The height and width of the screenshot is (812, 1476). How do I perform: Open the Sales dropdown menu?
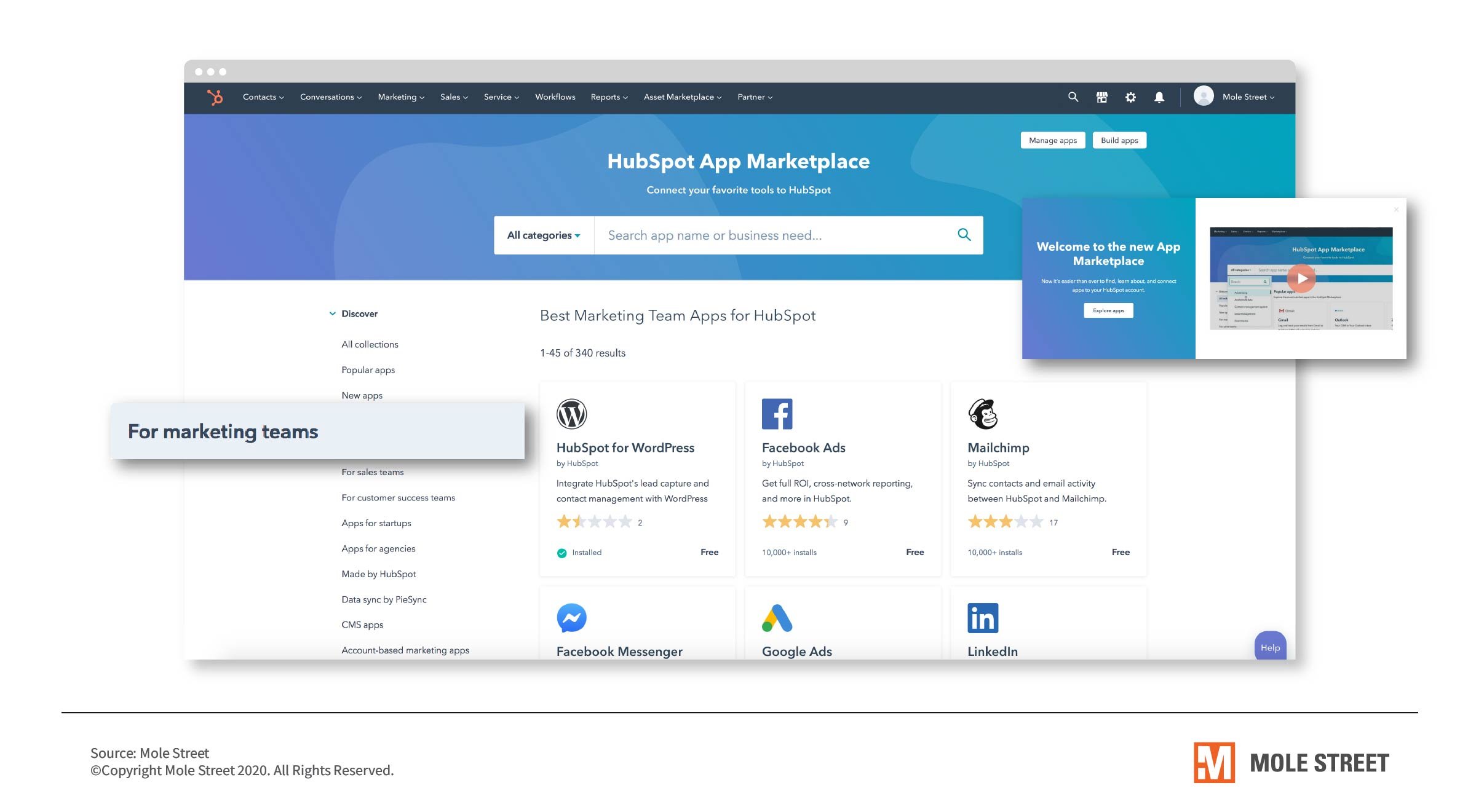(x=454, y=97)
